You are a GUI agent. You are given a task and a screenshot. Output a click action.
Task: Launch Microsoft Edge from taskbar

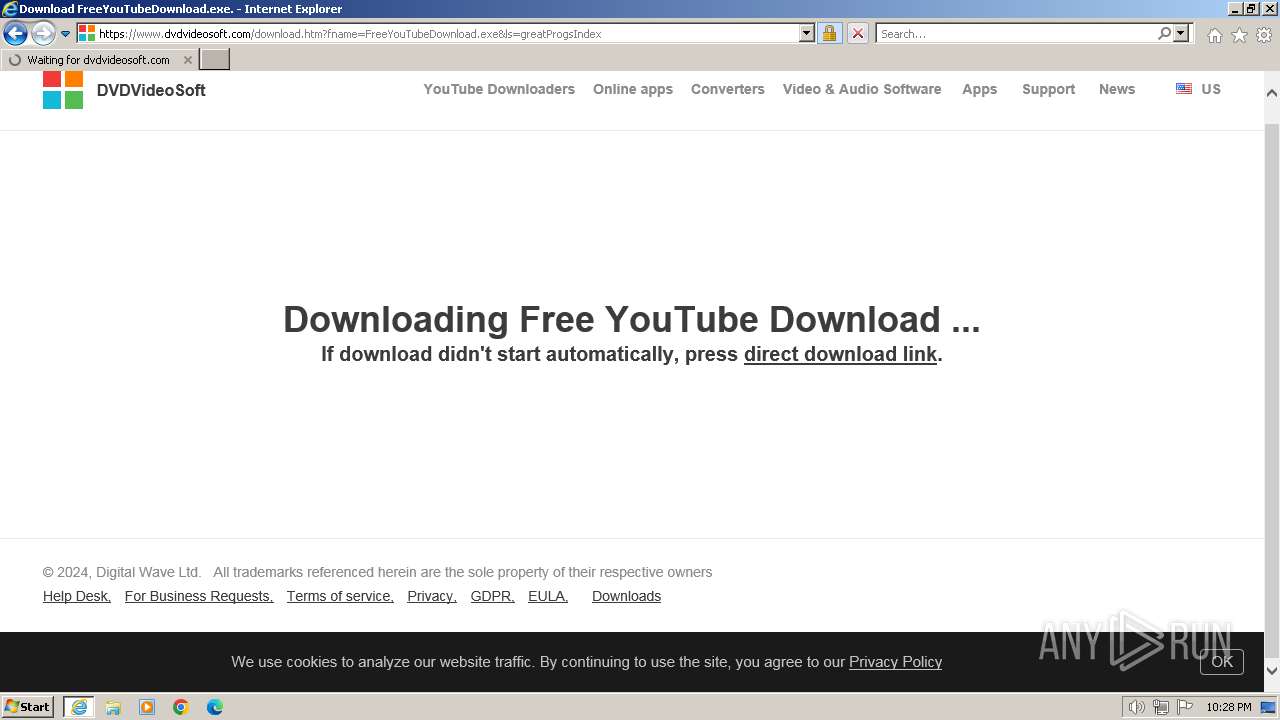[x=215, y=707]
